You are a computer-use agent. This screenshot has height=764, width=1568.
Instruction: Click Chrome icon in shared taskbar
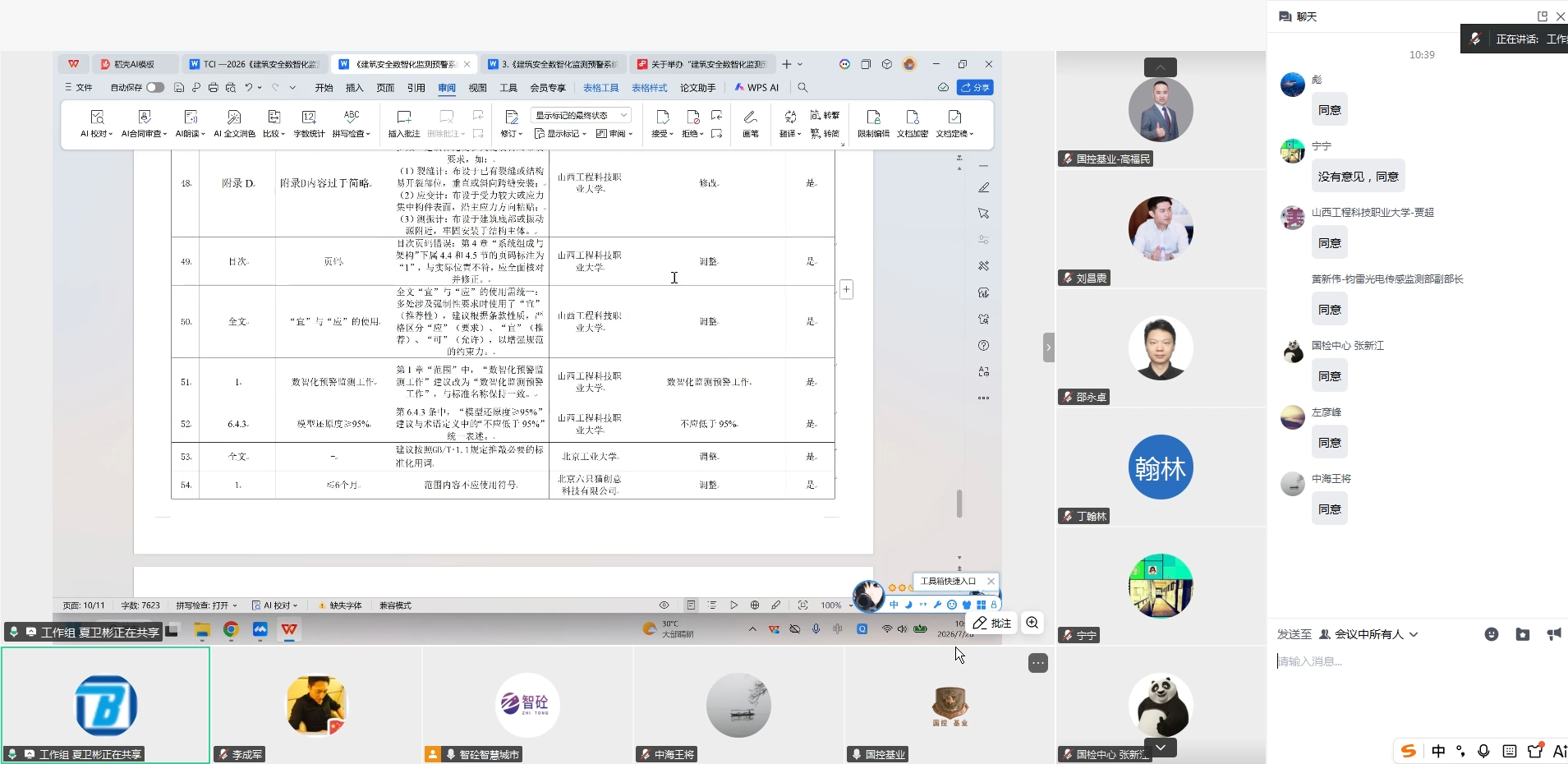[x=231, y=629]
